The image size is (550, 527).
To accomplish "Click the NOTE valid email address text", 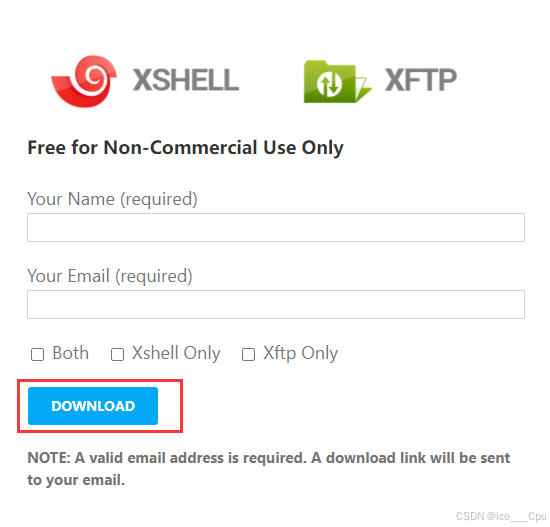I will (269, 469).
